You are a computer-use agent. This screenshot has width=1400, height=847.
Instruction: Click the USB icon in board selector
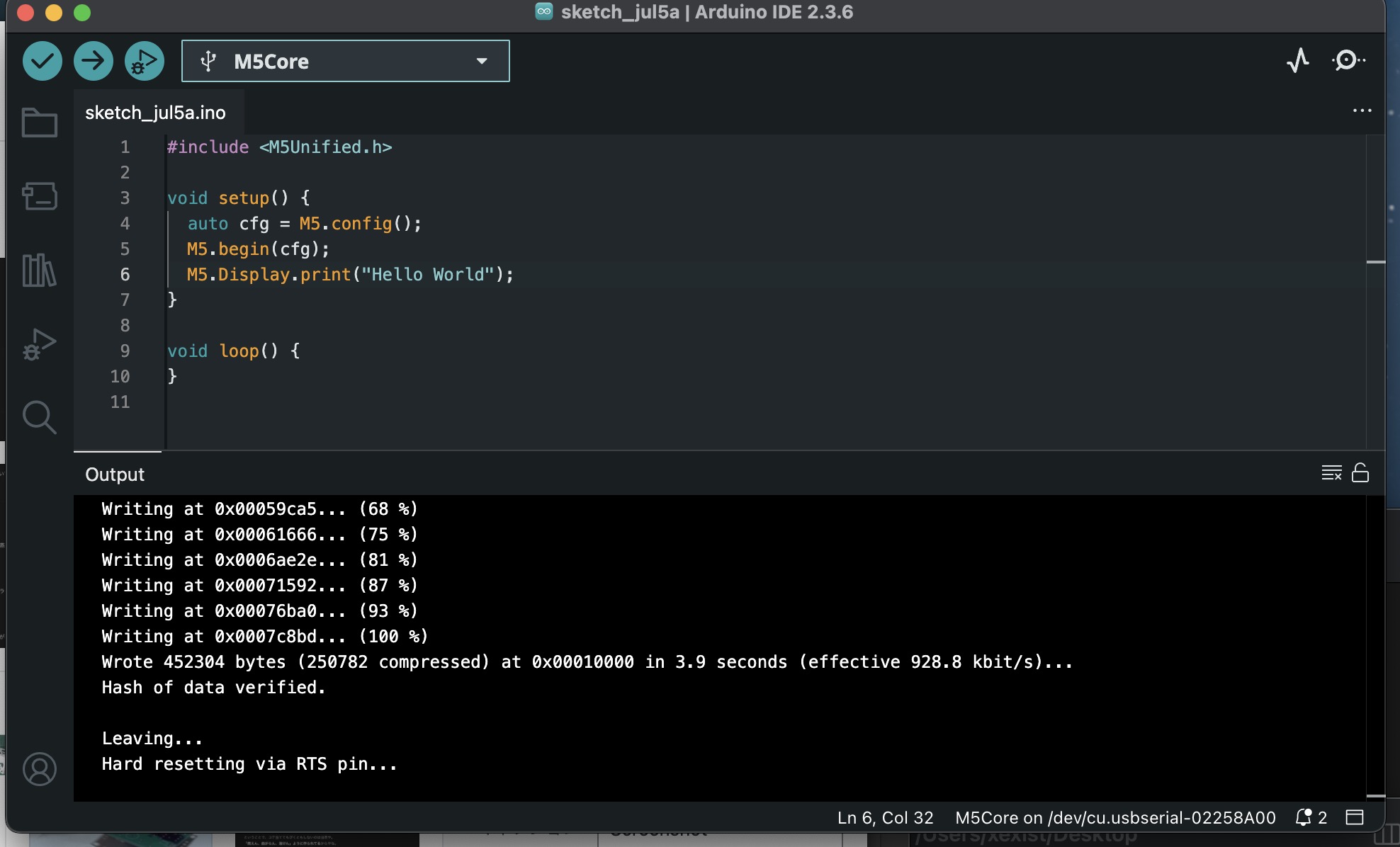pyautogui.click(x=208, y=61)
